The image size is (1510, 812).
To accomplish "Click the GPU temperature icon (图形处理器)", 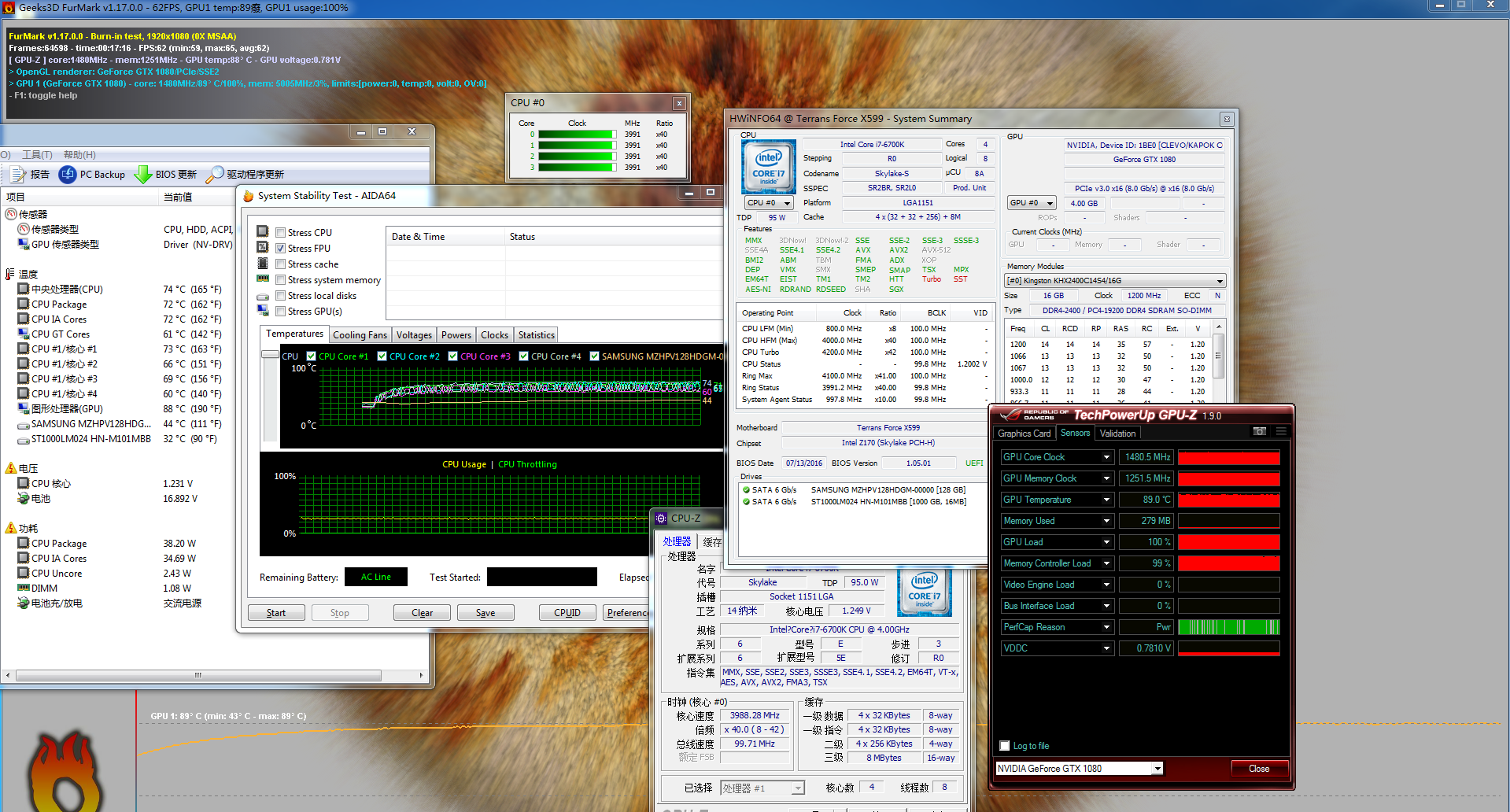I will point(24,408).
